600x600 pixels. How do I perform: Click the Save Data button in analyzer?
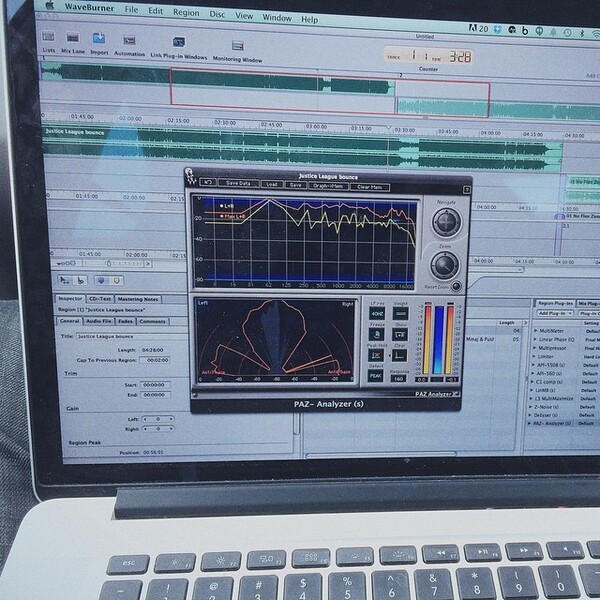[x=238, y=183]
